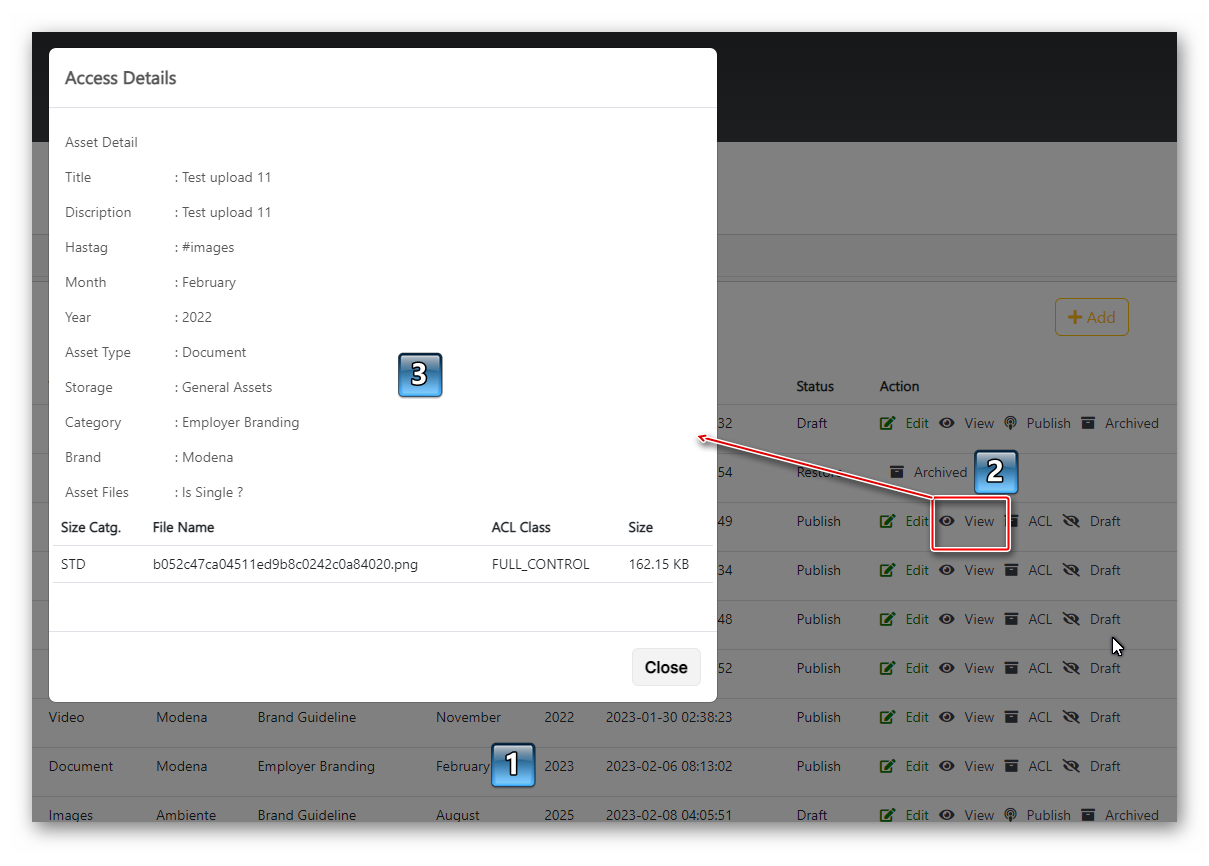Set the 2023-02-06 08:13:02 row to Draft
The width and height of the screenshot is (1209, 866).
click(1091, 766)
